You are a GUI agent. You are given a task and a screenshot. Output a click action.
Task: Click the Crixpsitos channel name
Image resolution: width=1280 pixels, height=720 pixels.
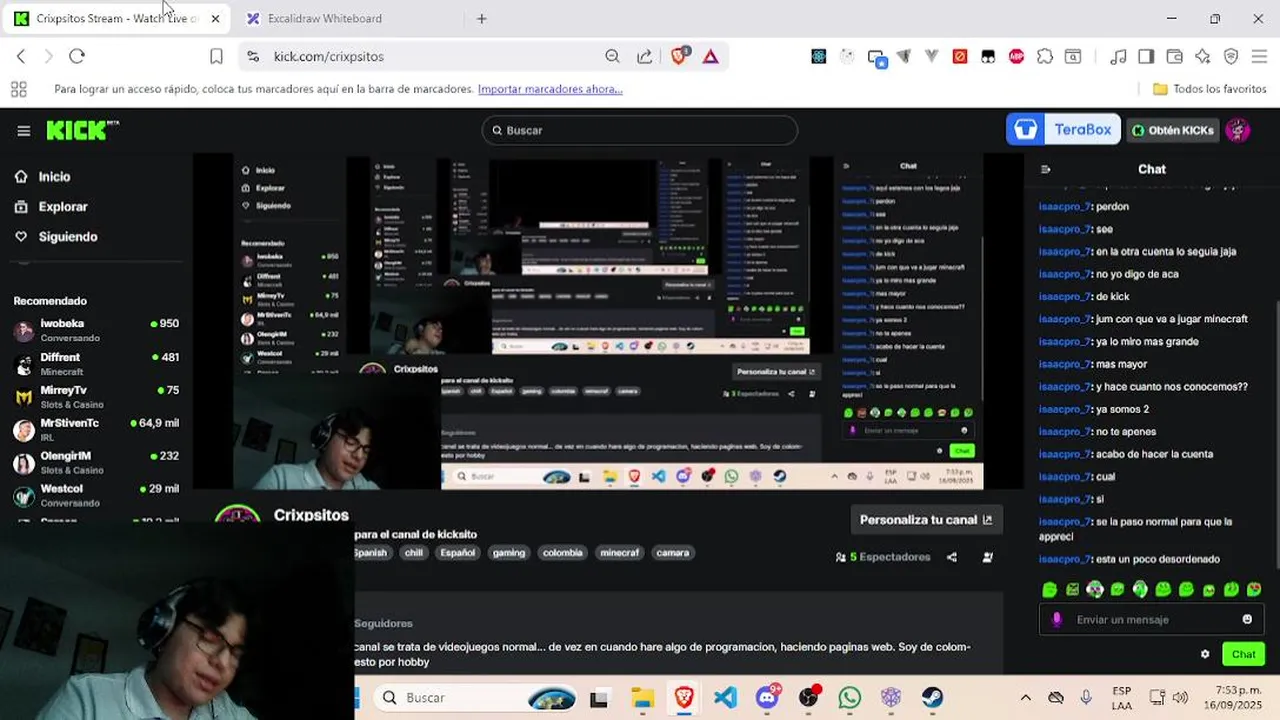tap(311, 515)
